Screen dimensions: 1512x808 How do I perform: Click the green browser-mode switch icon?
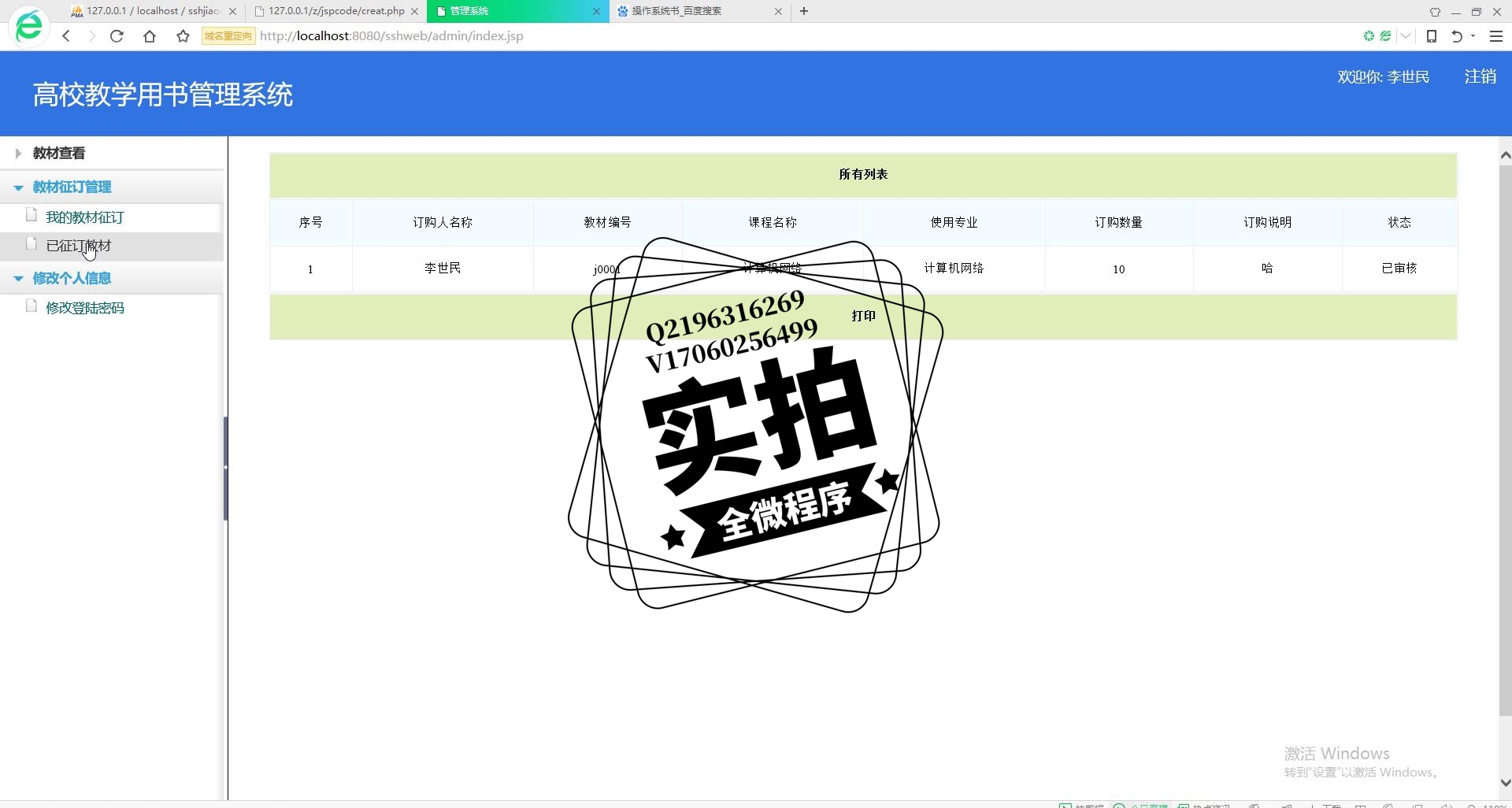pos(1386,36)
